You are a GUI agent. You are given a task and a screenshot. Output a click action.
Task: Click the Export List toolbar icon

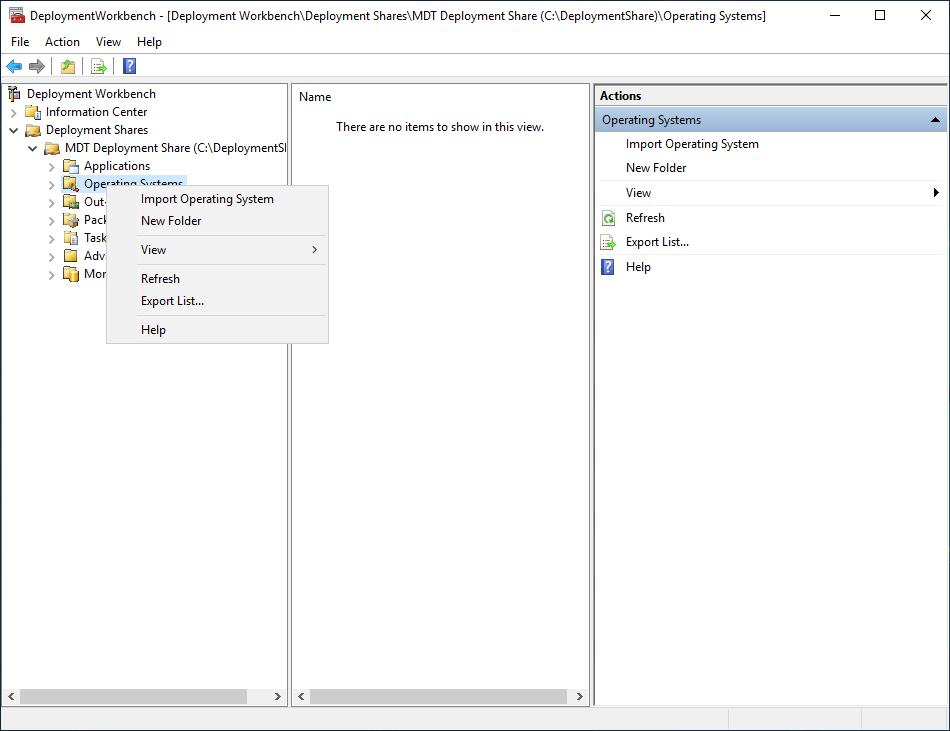(99, 66)
